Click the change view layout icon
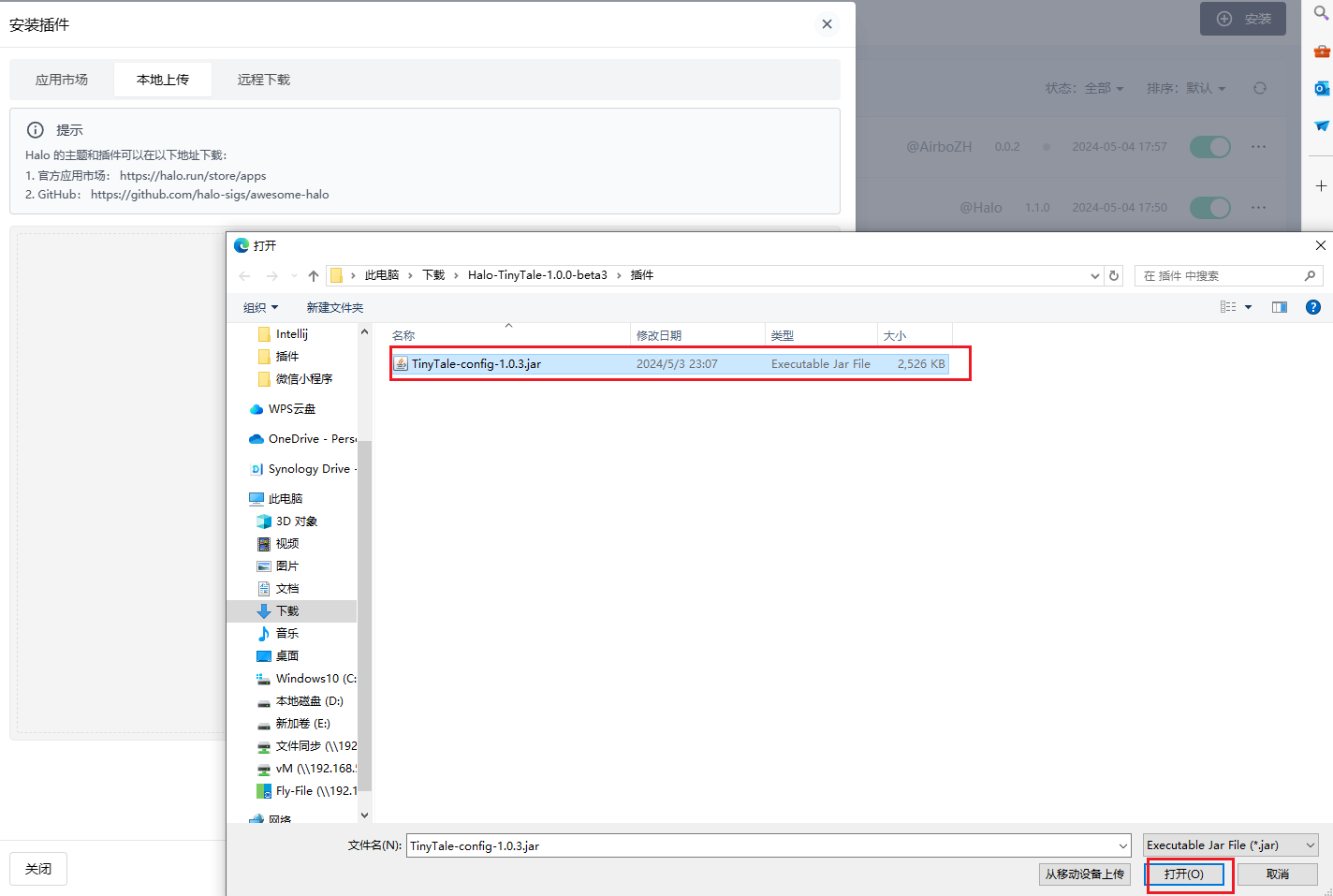 coord(1228,307)
